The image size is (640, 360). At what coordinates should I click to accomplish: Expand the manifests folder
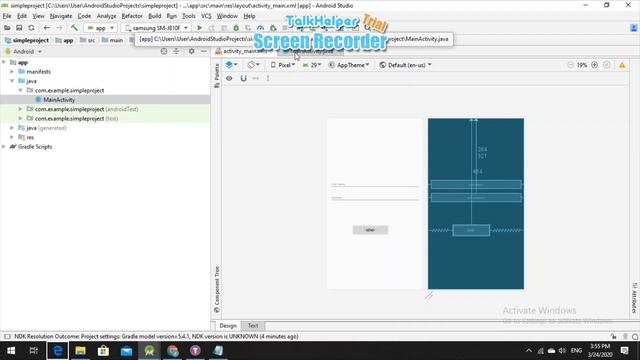pos(12,72)
